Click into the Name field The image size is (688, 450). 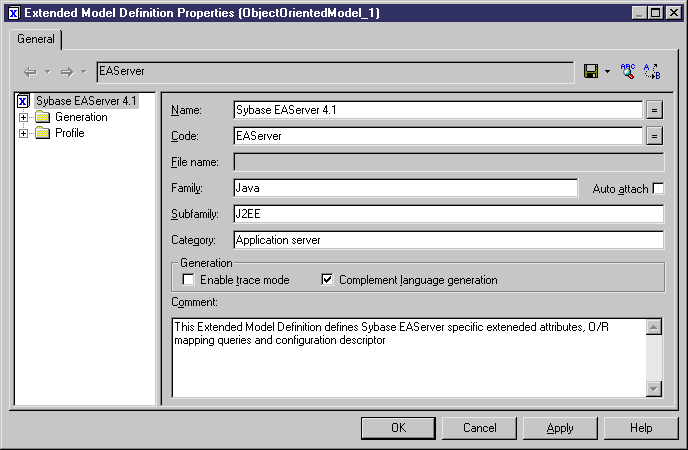(438, 110)
